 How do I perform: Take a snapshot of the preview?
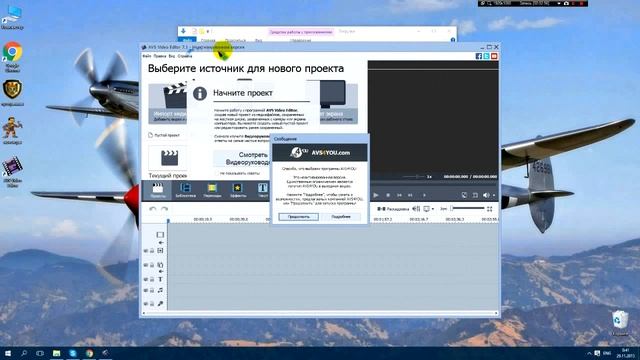pyautogui.click(x=464, y=195)
